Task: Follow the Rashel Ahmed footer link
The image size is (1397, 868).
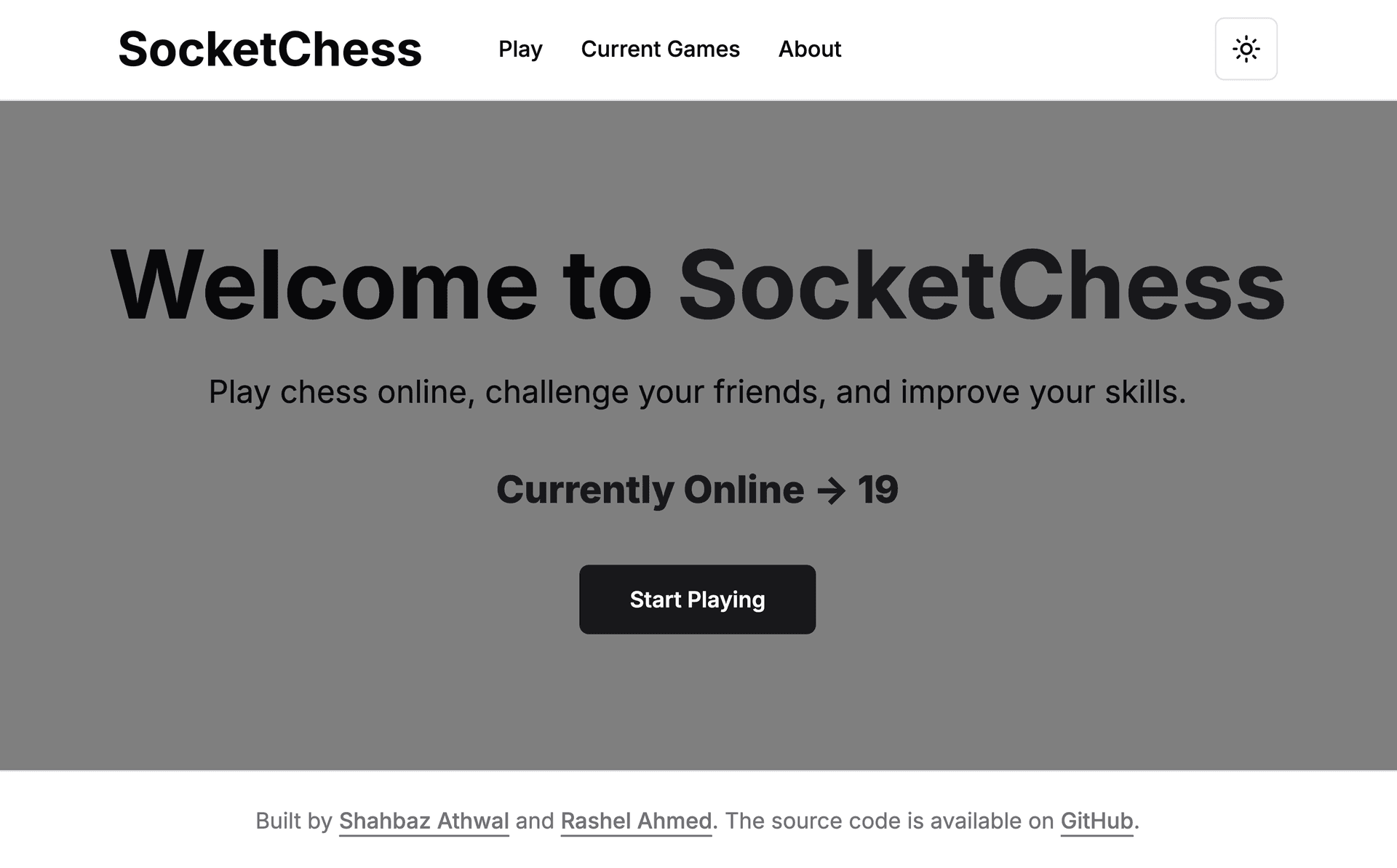Action: pyautogui.click(x=636, y=821)
